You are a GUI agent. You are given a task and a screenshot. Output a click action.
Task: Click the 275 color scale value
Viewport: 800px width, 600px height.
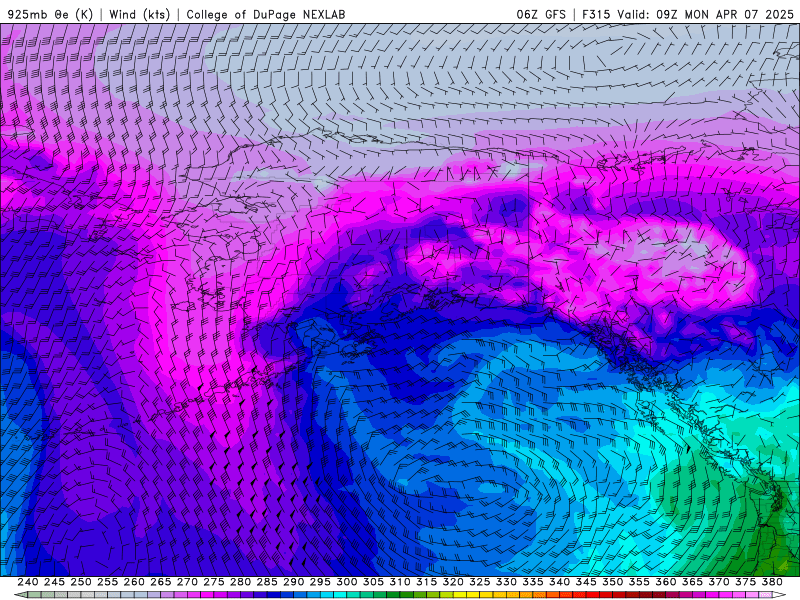pos(214,582)
